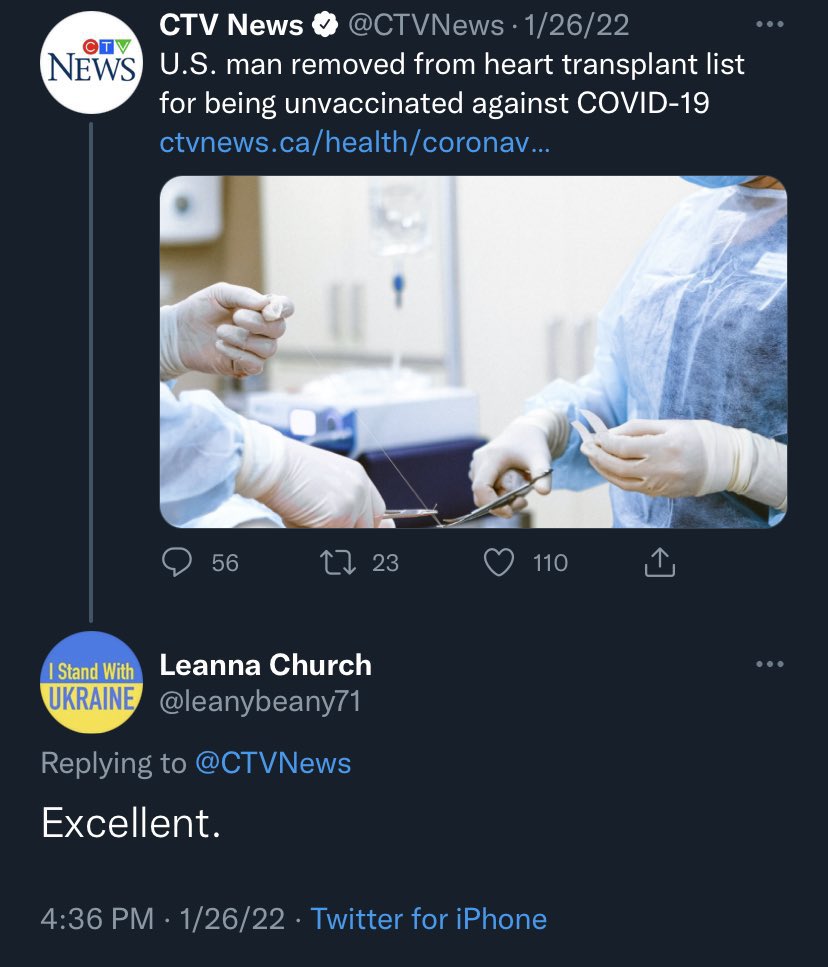Open more options on CTV News tweet
This screenshot has height=967, width=828.
click(766, 25)
